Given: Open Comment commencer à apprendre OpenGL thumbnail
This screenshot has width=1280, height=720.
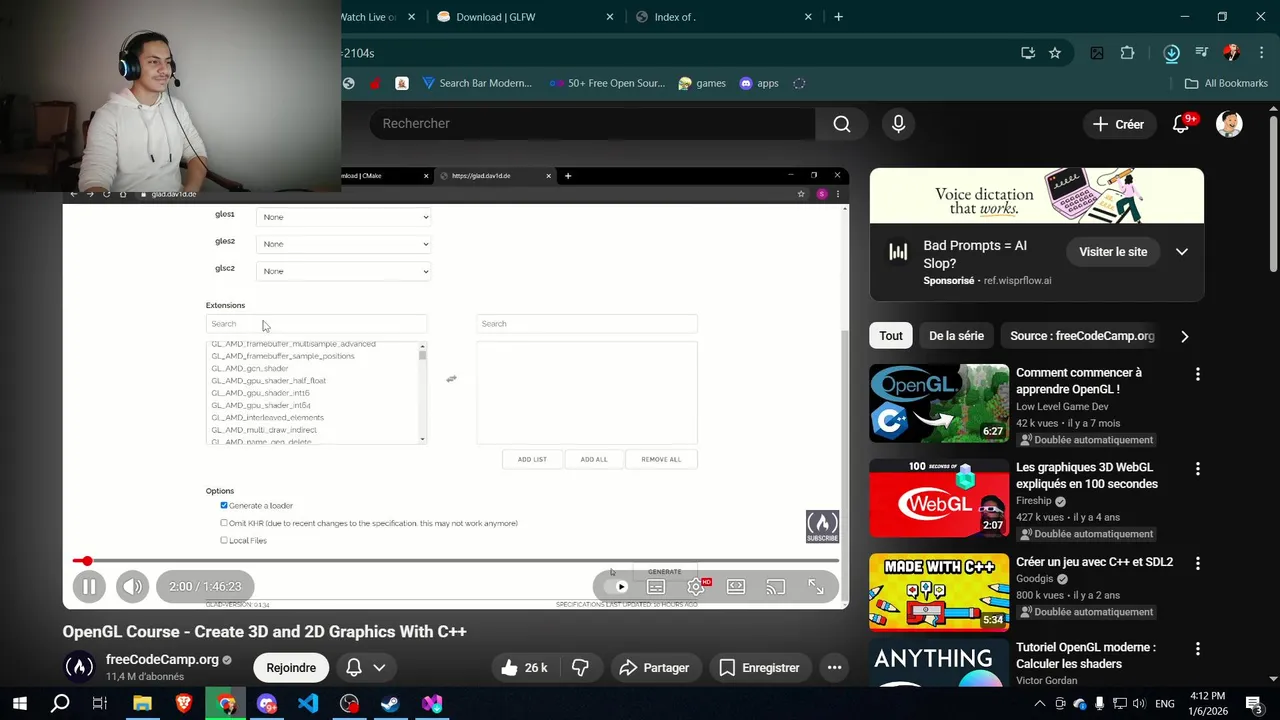Looking at the screenshot, I should pos(939,403).
